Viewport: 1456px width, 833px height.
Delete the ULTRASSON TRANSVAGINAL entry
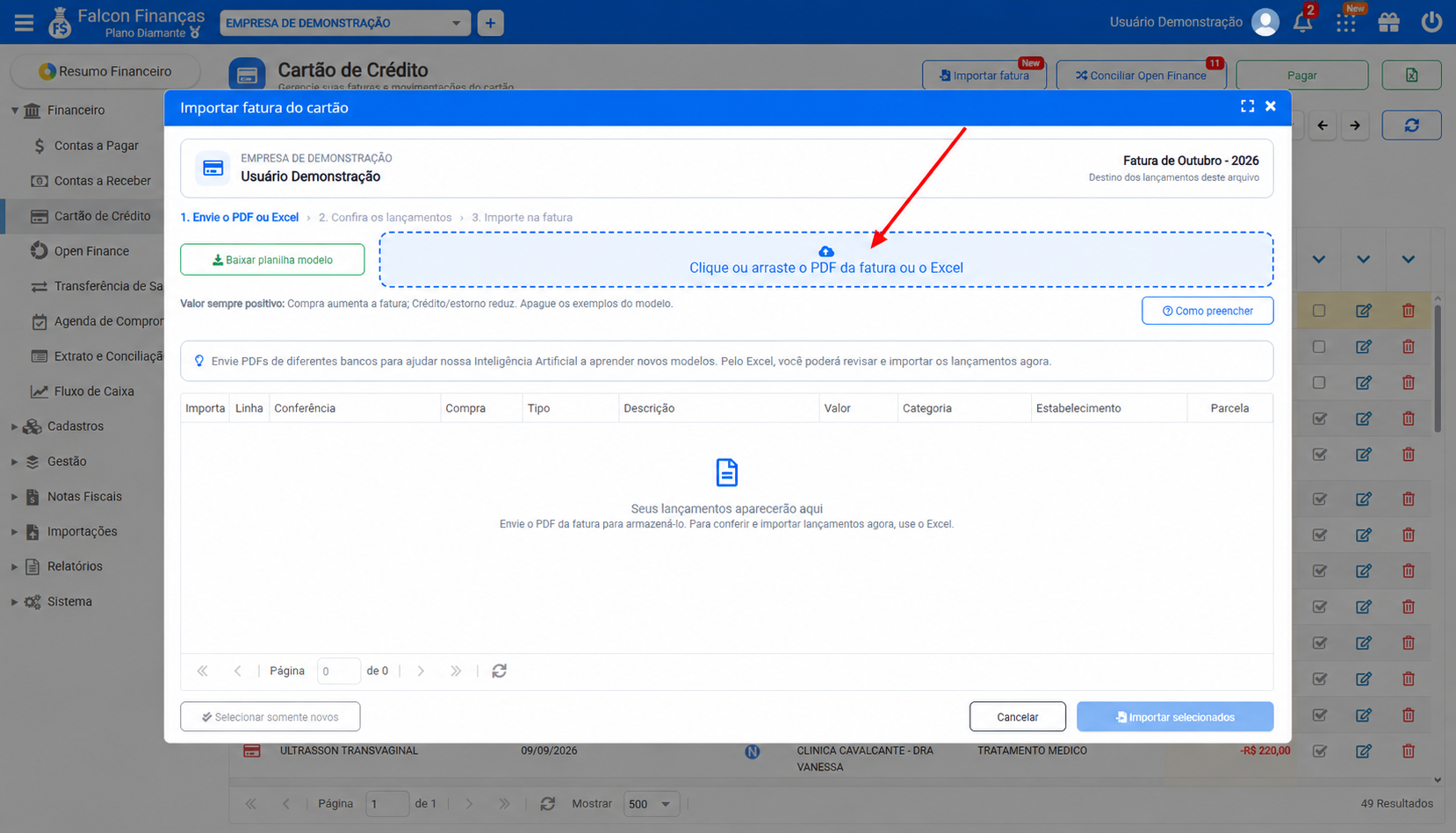[x=1409, y=750]
